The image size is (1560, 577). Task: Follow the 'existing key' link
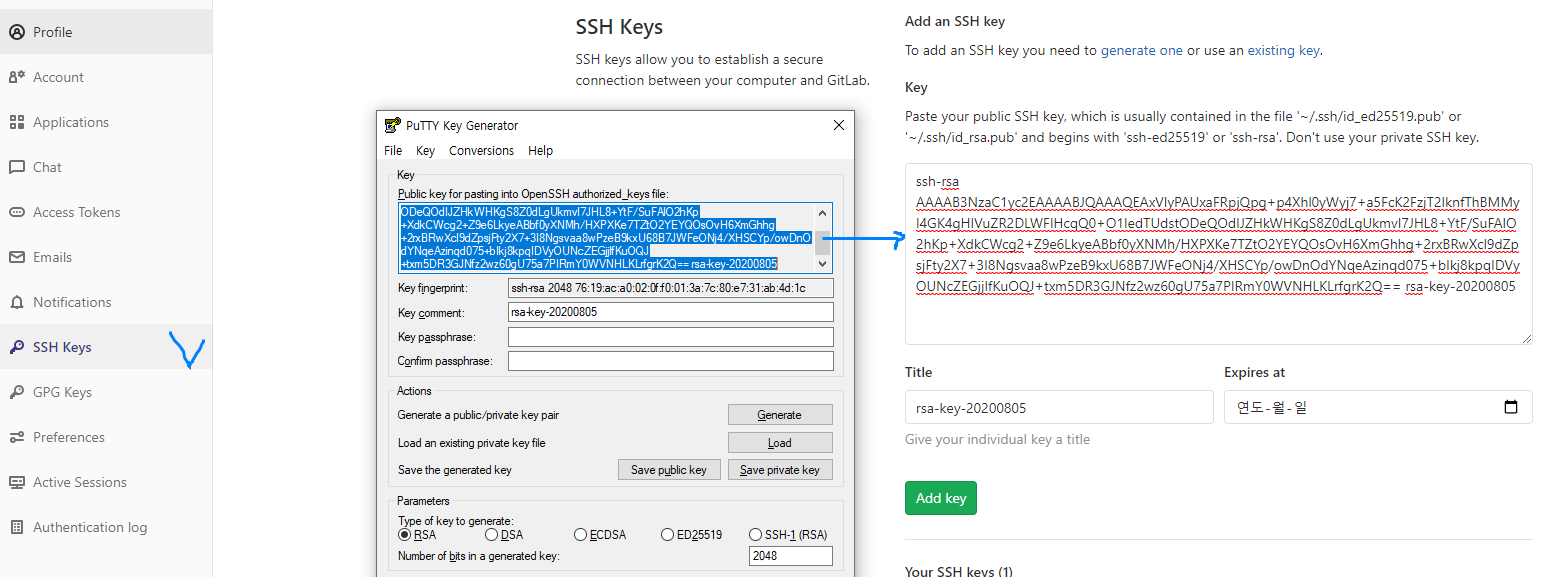1284,50
